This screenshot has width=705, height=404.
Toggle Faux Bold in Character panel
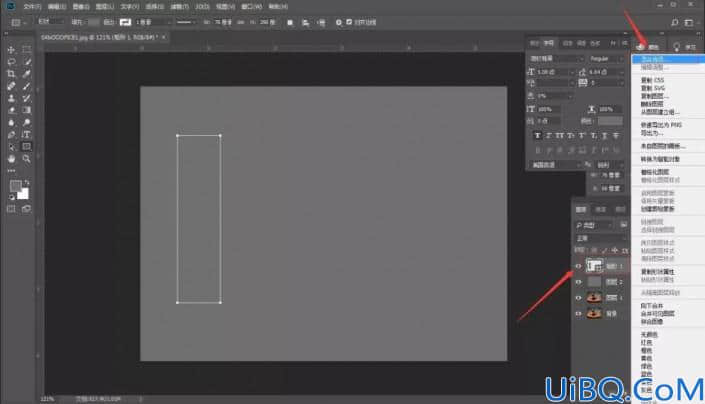tap(537, 135)
